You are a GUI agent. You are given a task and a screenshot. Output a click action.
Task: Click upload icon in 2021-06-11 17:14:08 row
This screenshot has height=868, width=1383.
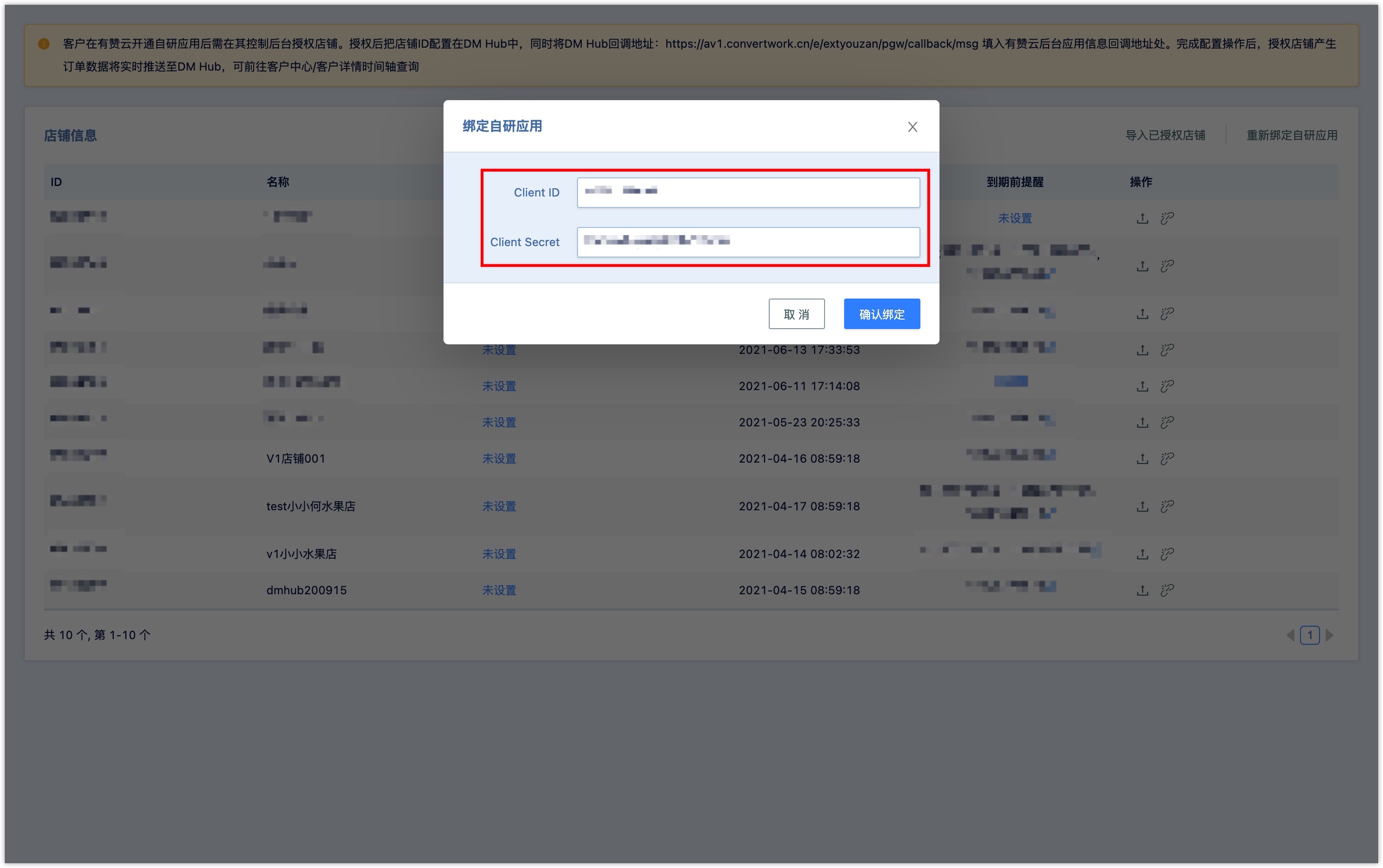[x=1143, y=386]
